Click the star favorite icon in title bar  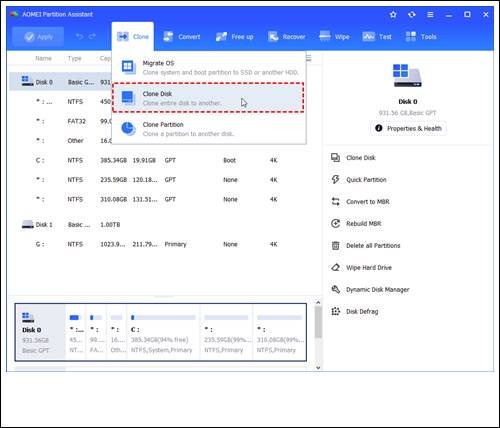[393, 14]
